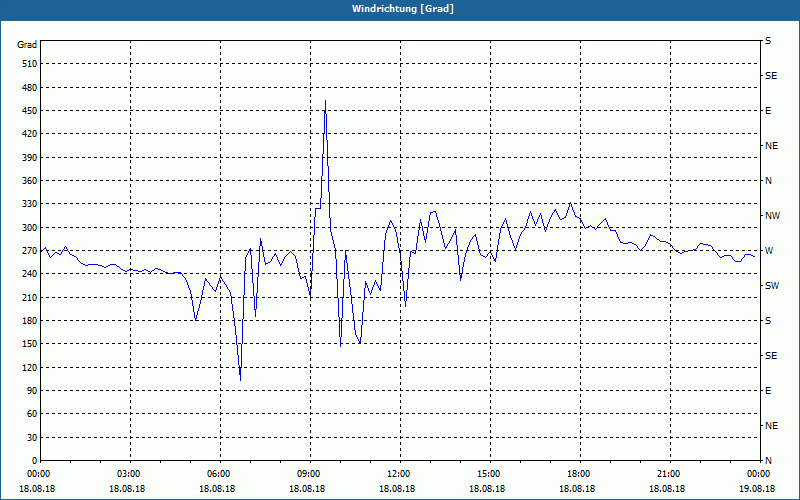Click the NW compass label
The height and width of the screenshot is (500, 800).
coord(772,216)
